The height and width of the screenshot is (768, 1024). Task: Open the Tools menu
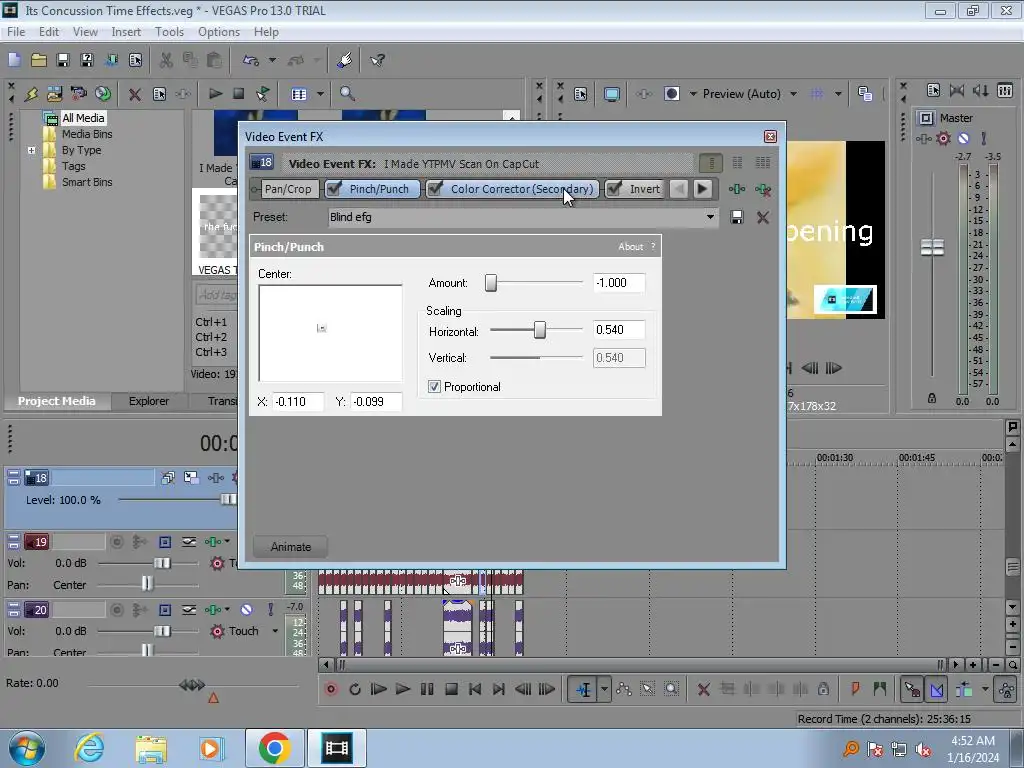click(x=169, y=31)
